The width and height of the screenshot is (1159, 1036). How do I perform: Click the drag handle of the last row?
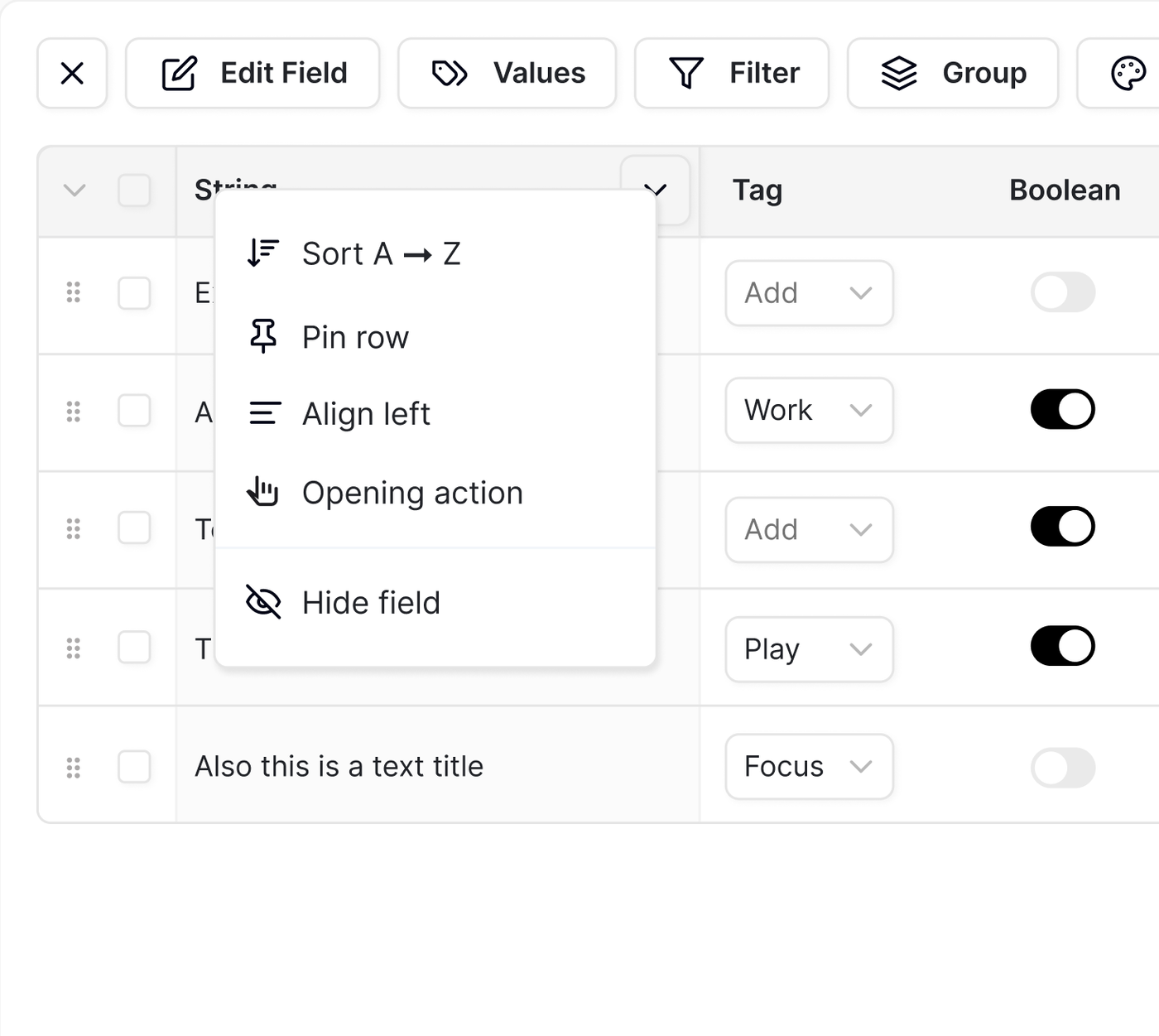click(x=74, y=768)
